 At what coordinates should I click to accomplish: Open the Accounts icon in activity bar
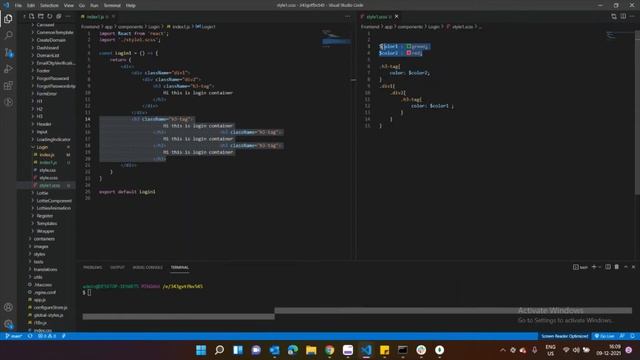[8, 307]
